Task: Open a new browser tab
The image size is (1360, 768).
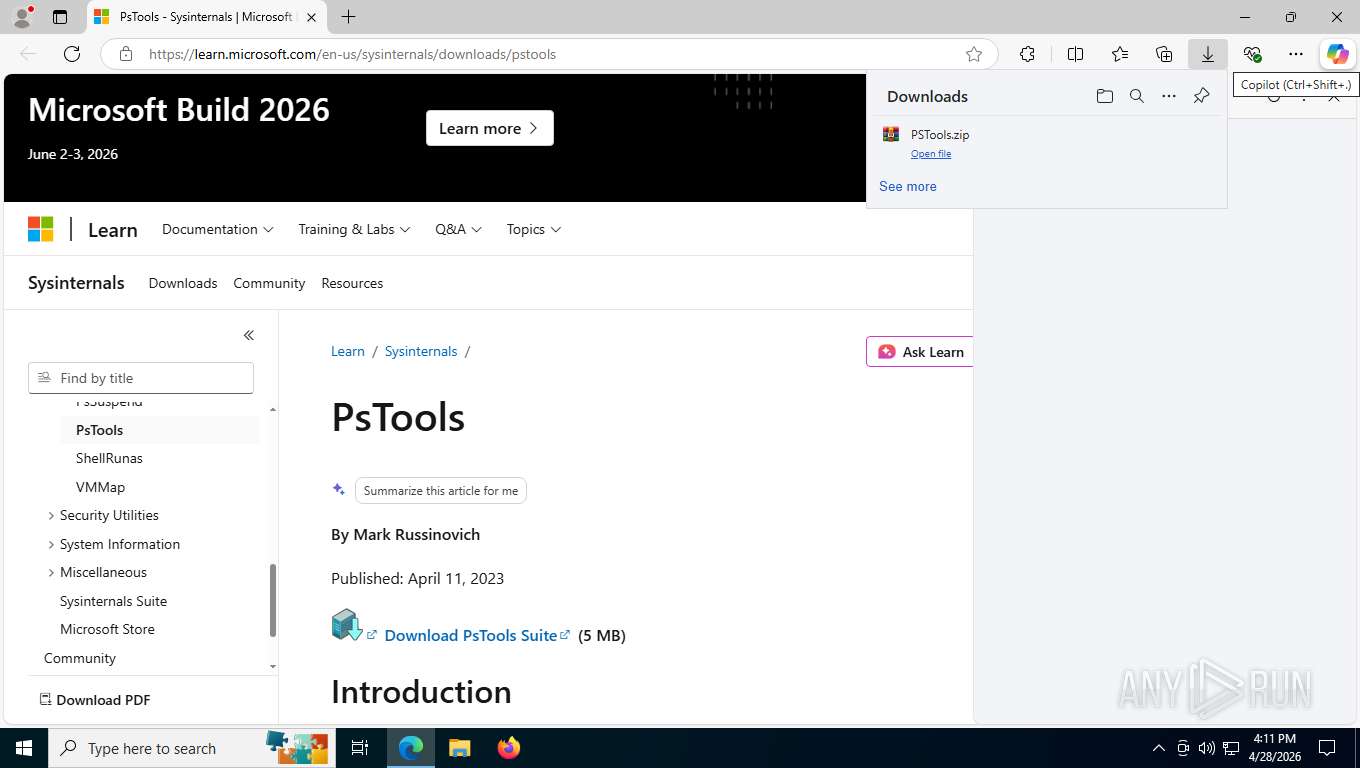Action: (348, 17)
